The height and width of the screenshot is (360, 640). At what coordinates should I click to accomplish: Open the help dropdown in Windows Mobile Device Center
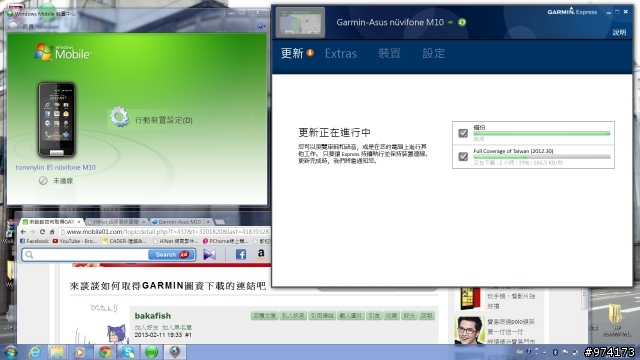coord(261,26)
